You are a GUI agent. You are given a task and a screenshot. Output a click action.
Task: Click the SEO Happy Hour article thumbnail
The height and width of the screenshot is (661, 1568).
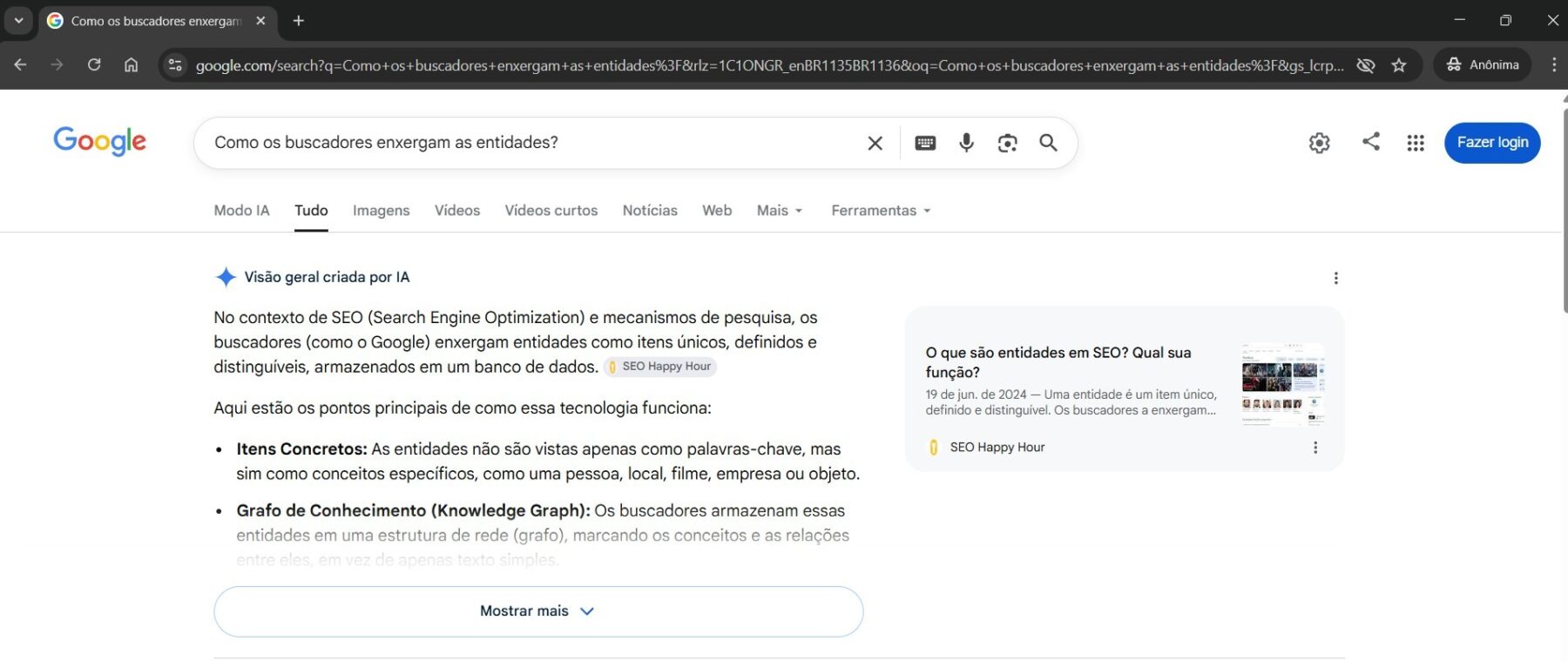pos(1283,384)
